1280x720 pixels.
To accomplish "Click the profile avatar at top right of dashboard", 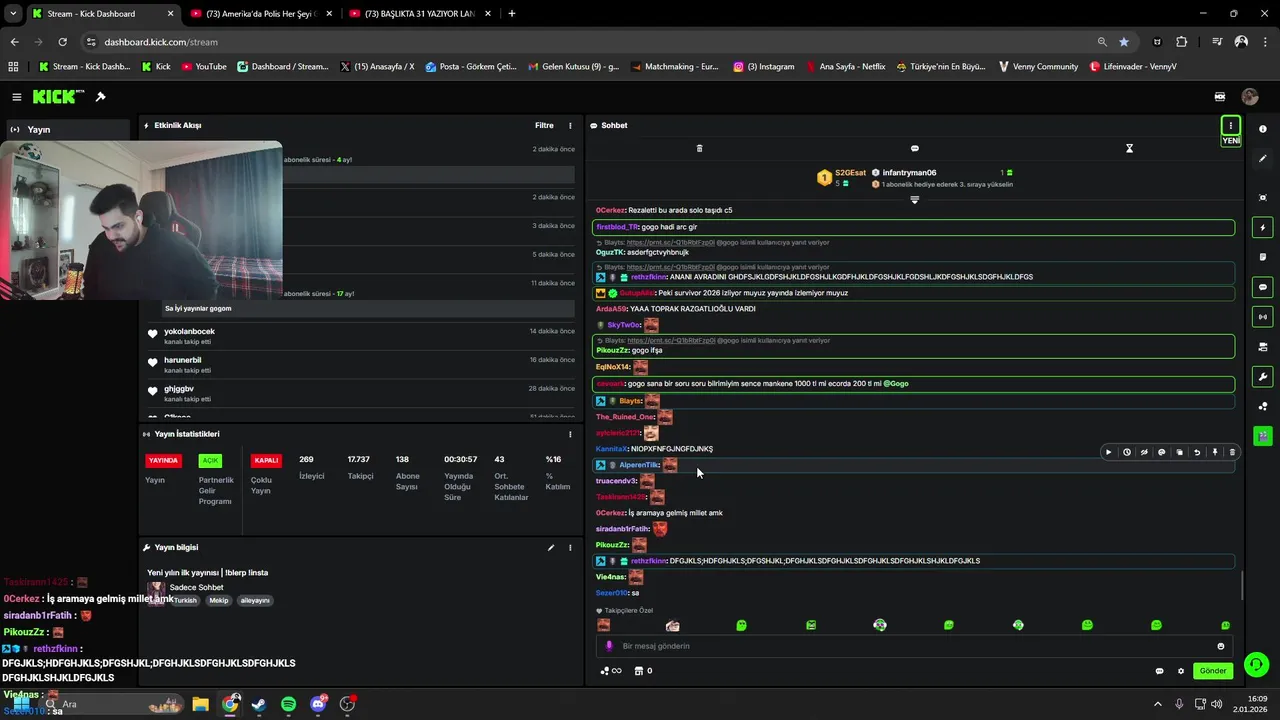I will point(1250,97).
